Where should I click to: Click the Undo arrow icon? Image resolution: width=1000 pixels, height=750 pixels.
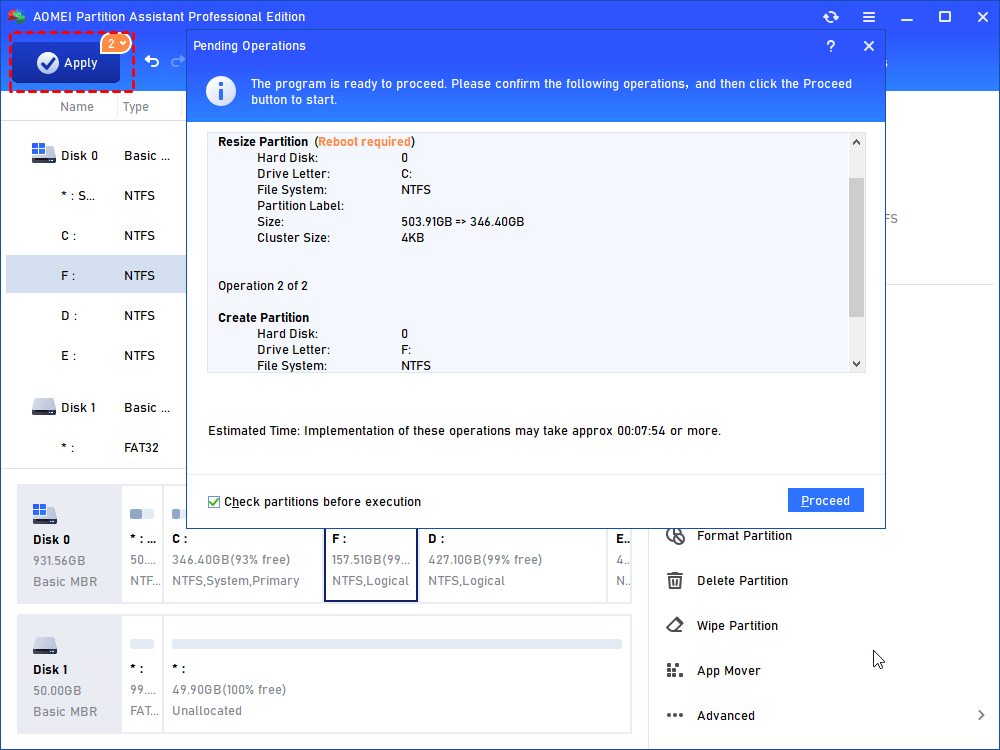152,62
